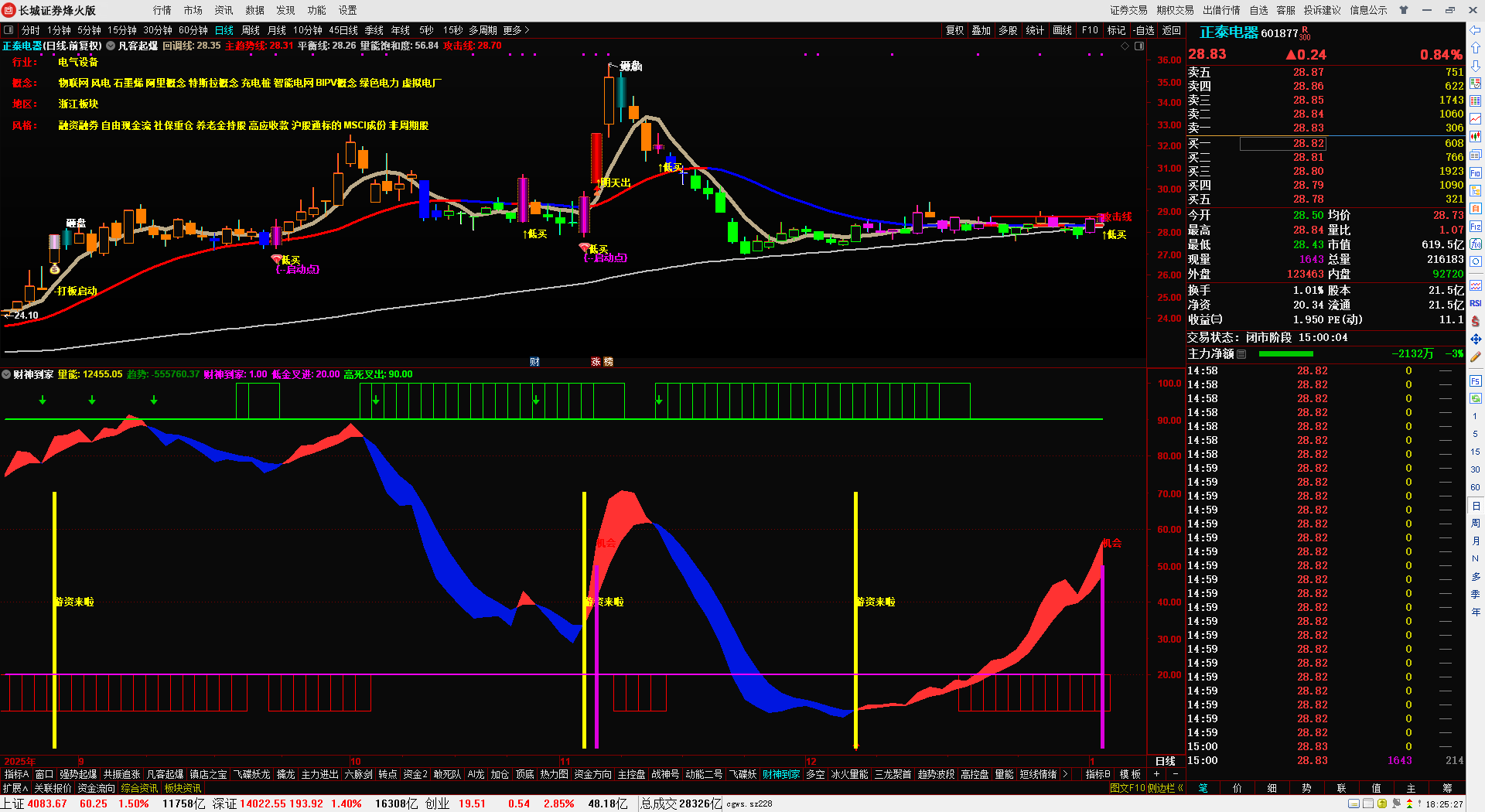Click the diamond icon at chart top right
1485x812 pixels.
1125,46
